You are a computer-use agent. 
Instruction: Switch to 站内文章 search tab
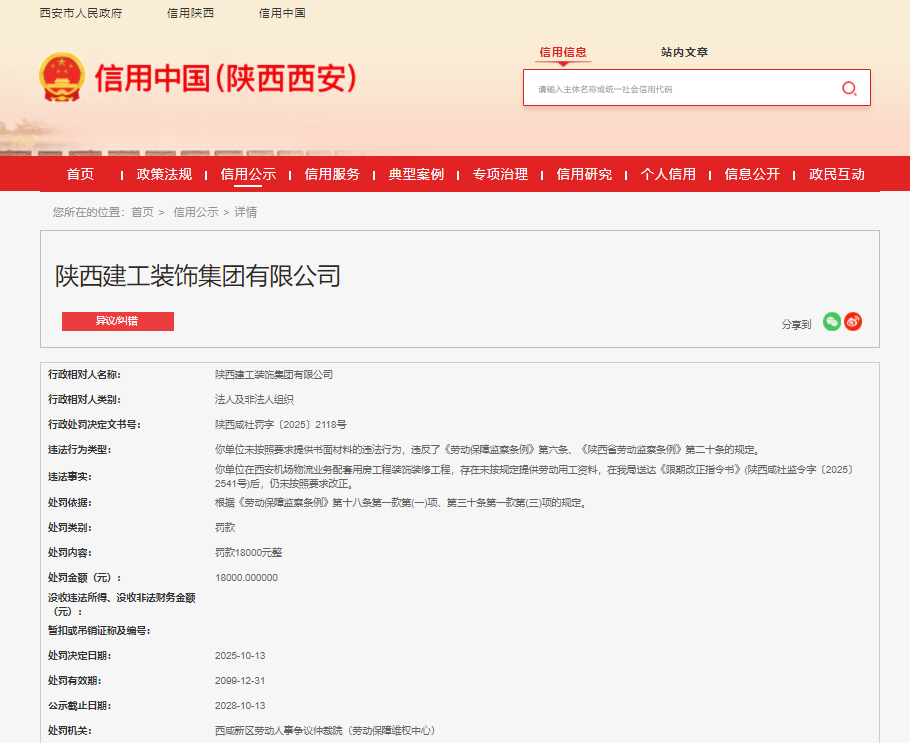pyautogui.click(x=684, y=52)
